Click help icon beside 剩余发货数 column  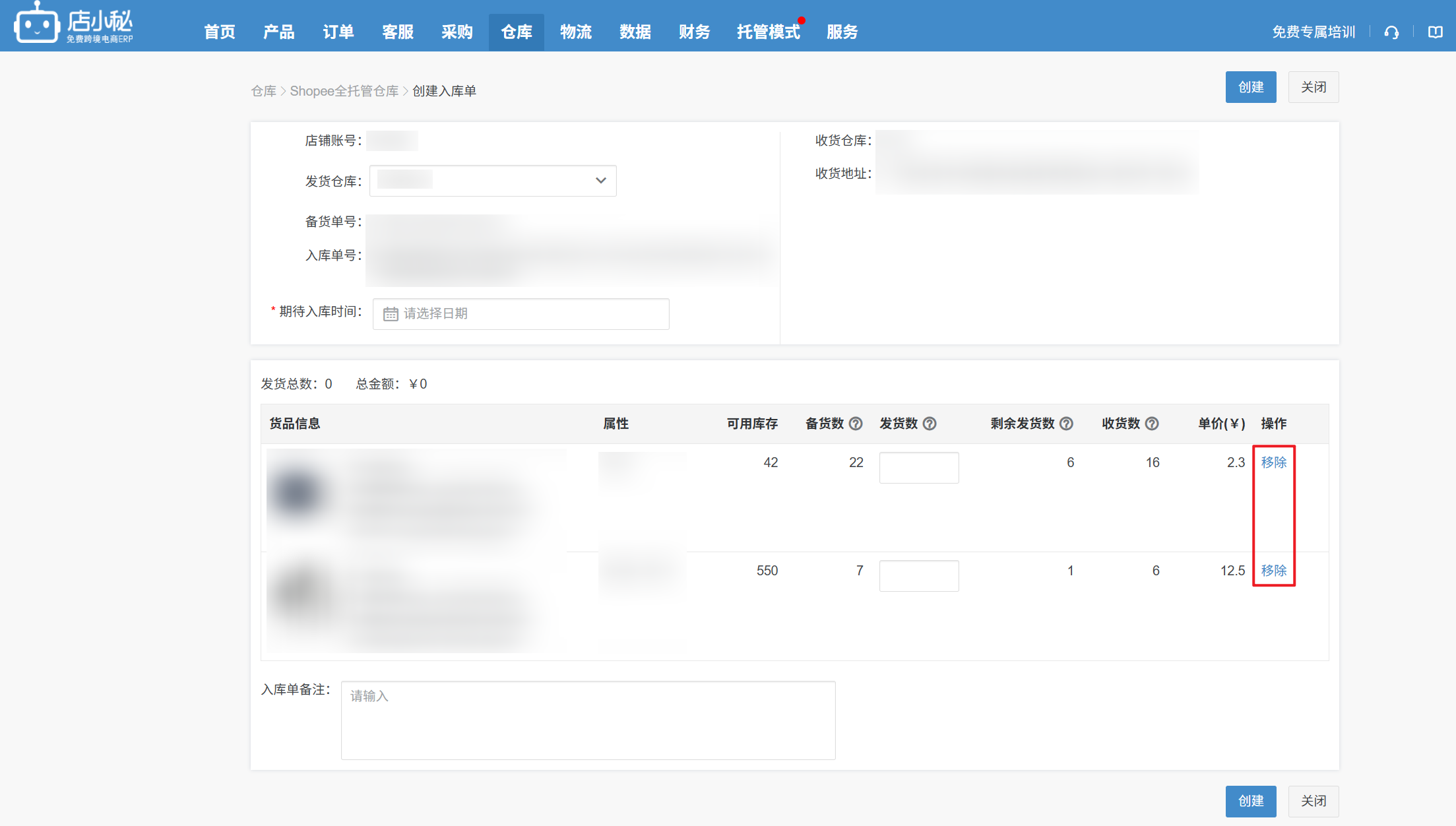[x=1066, y=424]
